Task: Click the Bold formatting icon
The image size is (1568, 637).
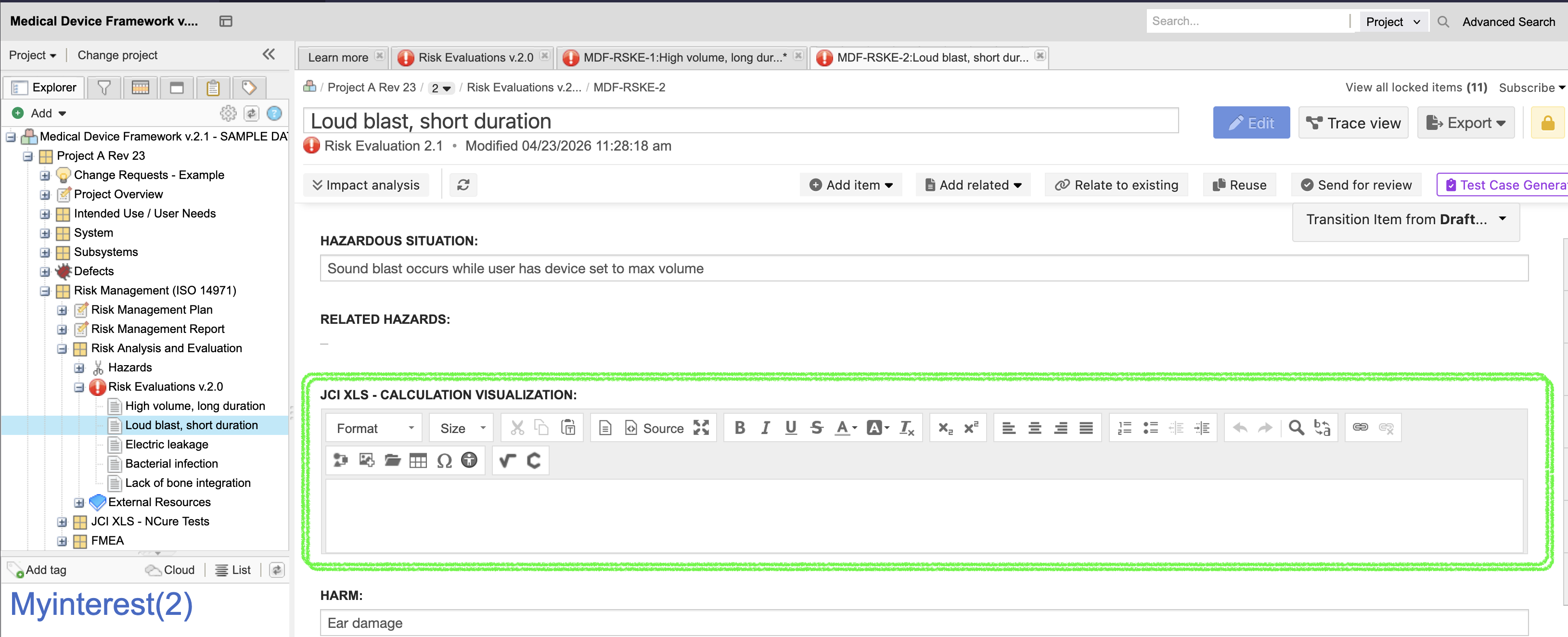Action: 740,428
